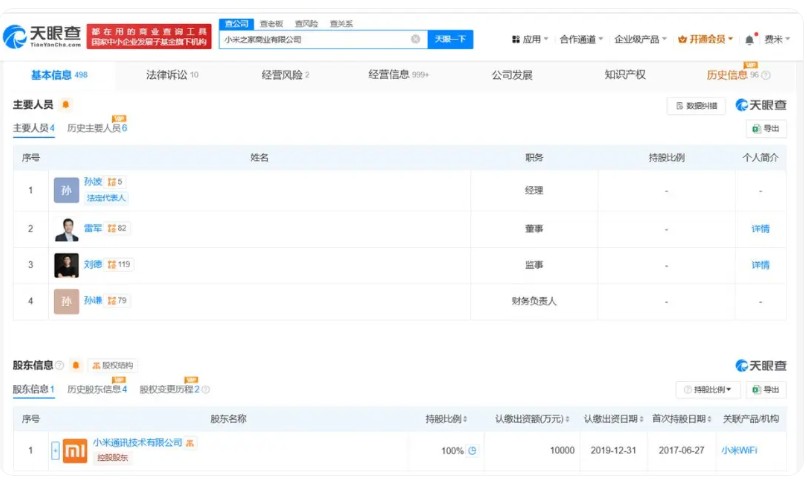Click 雷军's profile photo
Image resolution: width=807 pixels, height=486 pixels.
pyautogui.click(x=66, y=229)
